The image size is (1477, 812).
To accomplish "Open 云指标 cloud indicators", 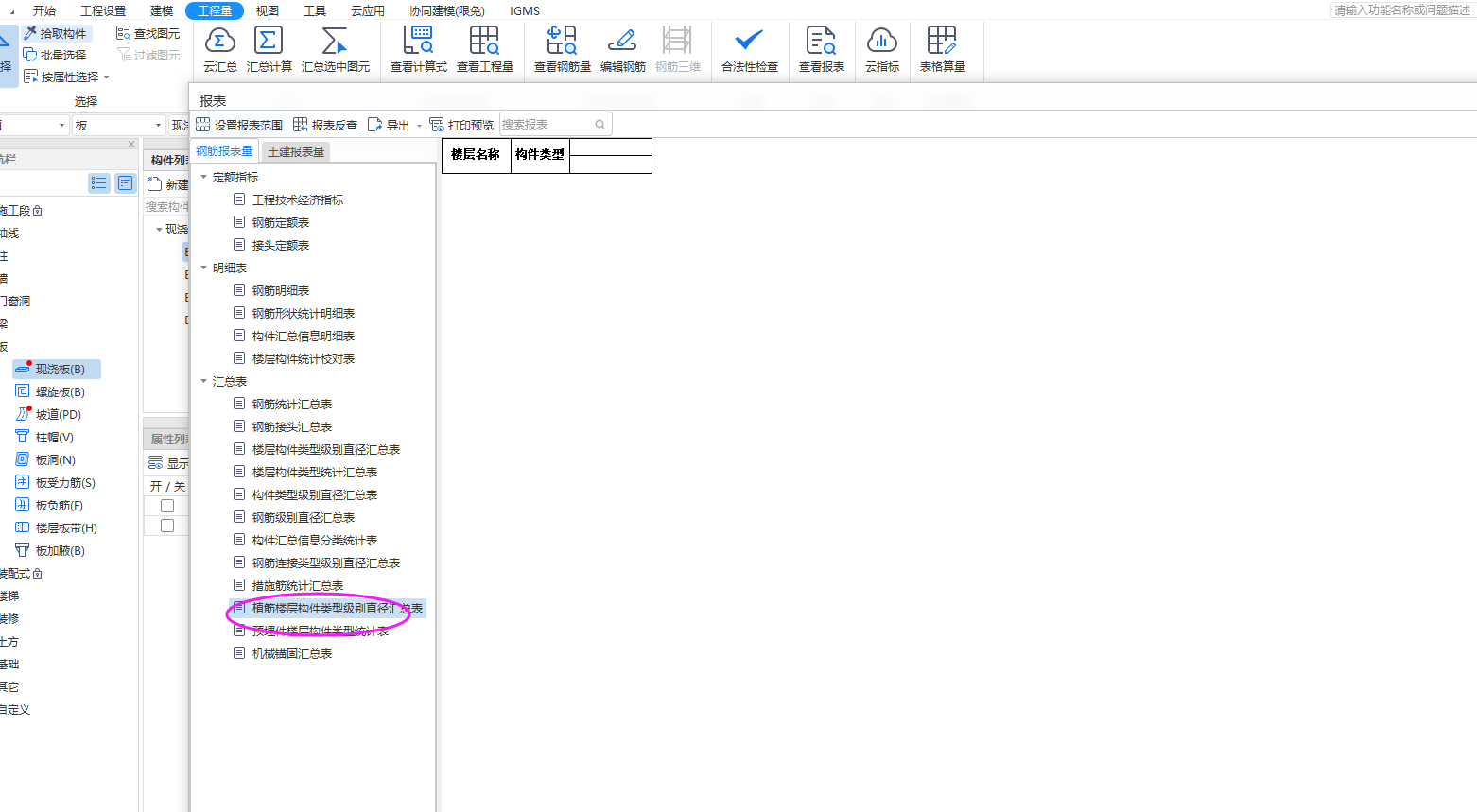I will [x=882, y=50].
